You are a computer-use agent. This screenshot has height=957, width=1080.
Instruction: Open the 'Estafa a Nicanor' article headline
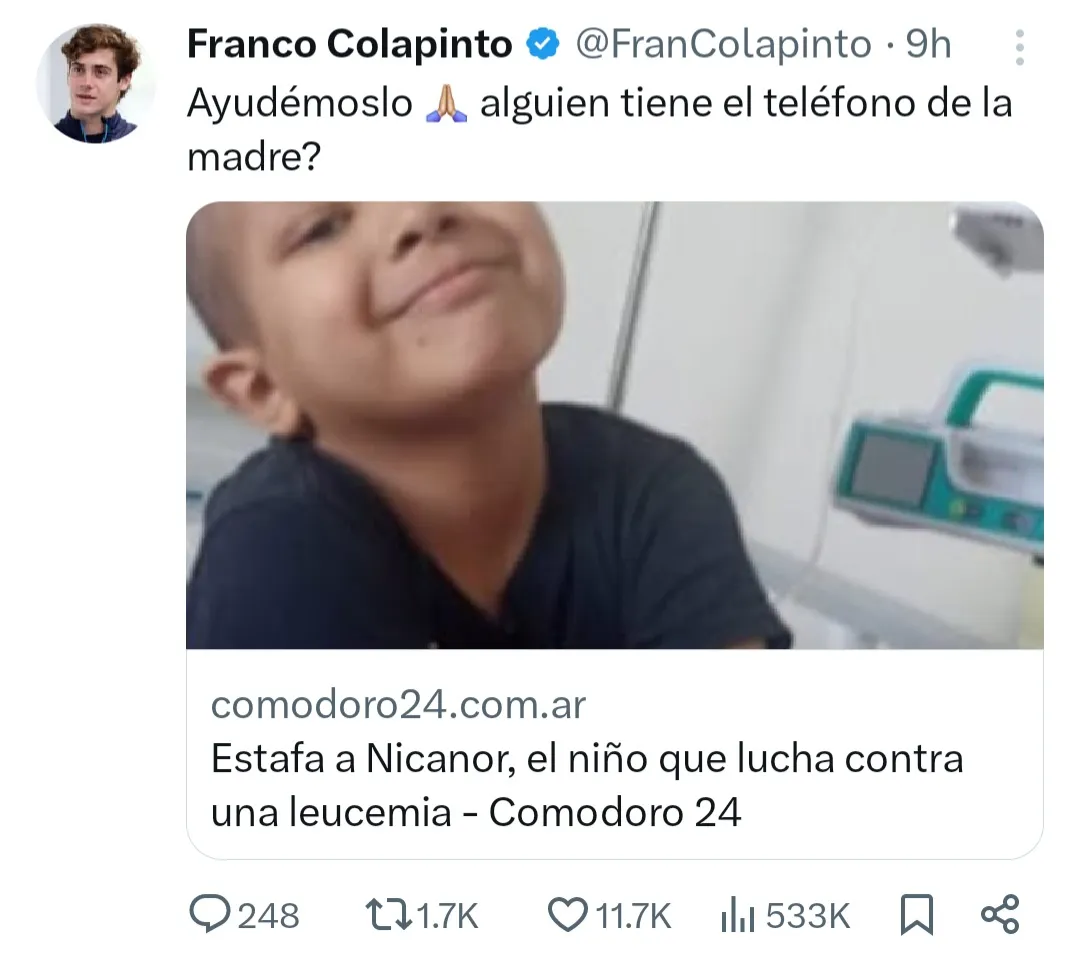tap(587, 785)
